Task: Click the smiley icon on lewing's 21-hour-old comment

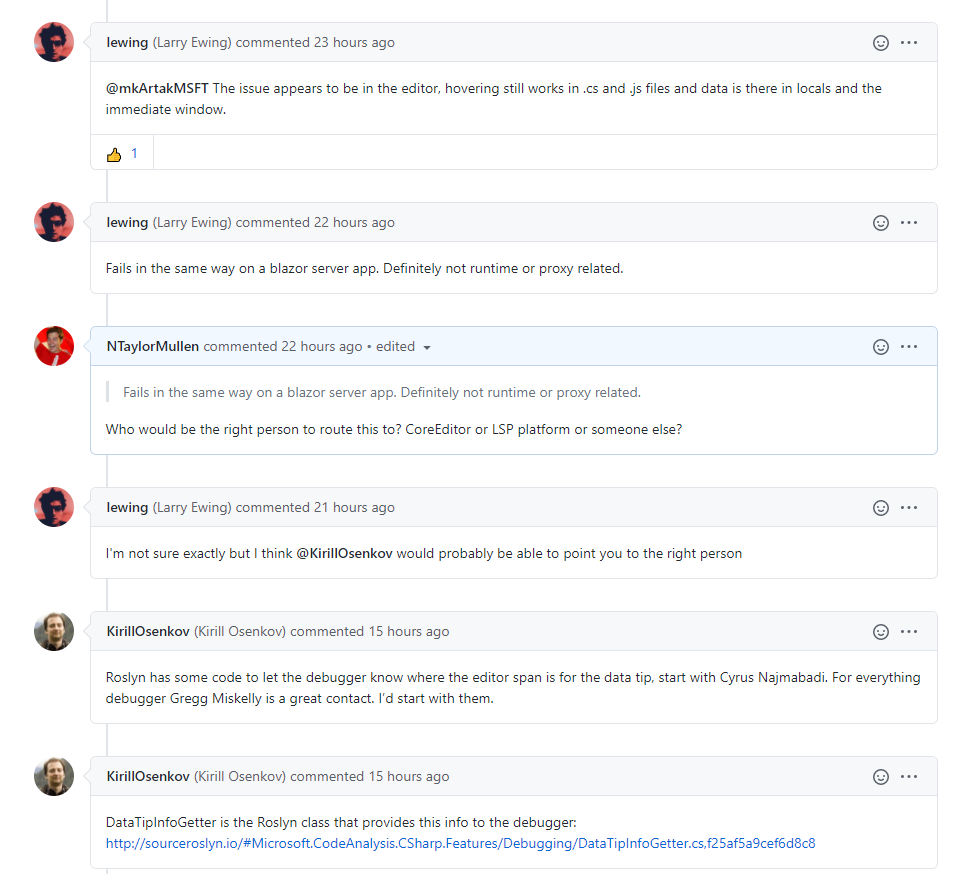Action: pyautogui.click(x=881, y=507)
